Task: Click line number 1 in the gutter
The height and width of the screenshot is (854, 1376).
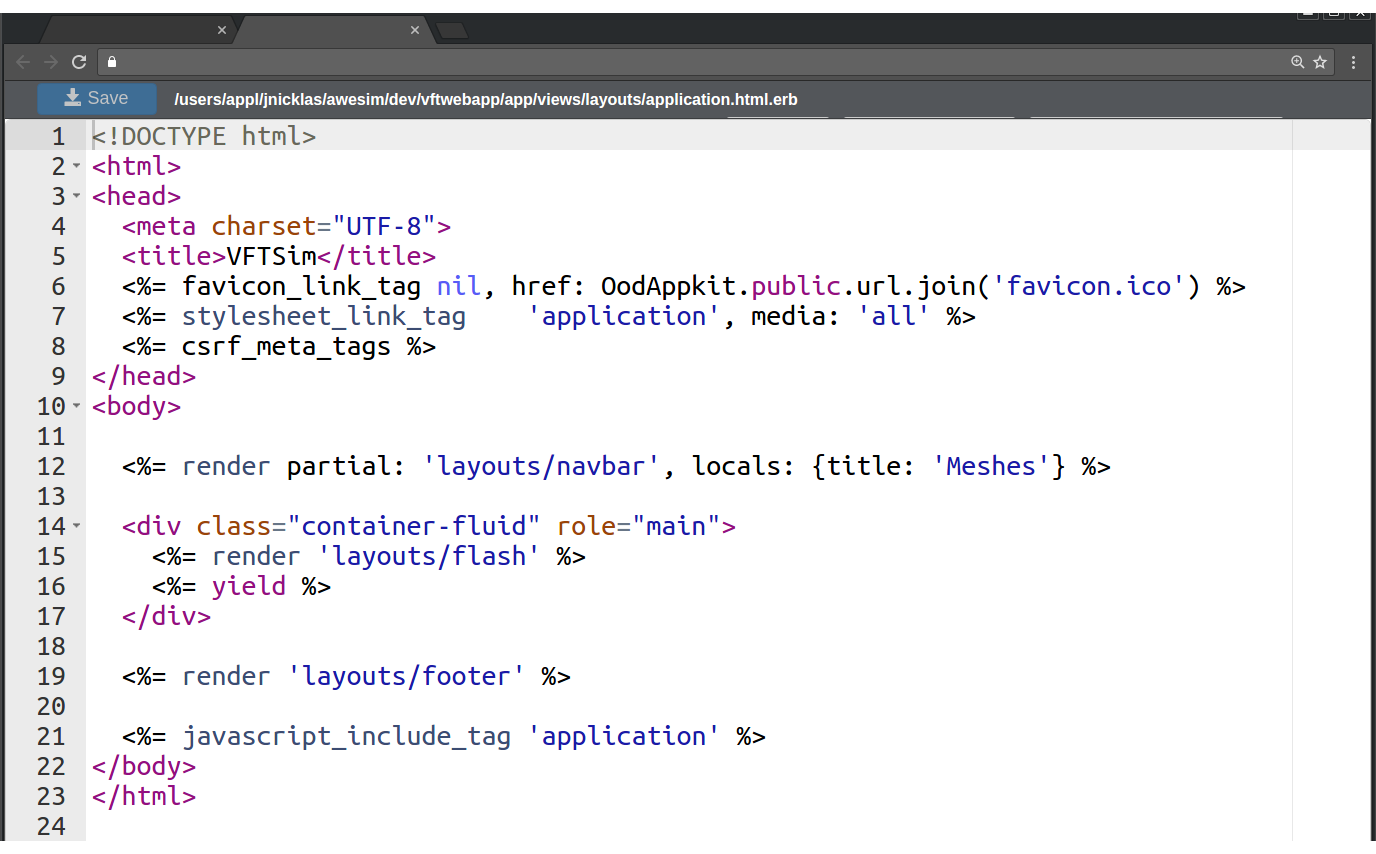Action: tap(58, 136)
